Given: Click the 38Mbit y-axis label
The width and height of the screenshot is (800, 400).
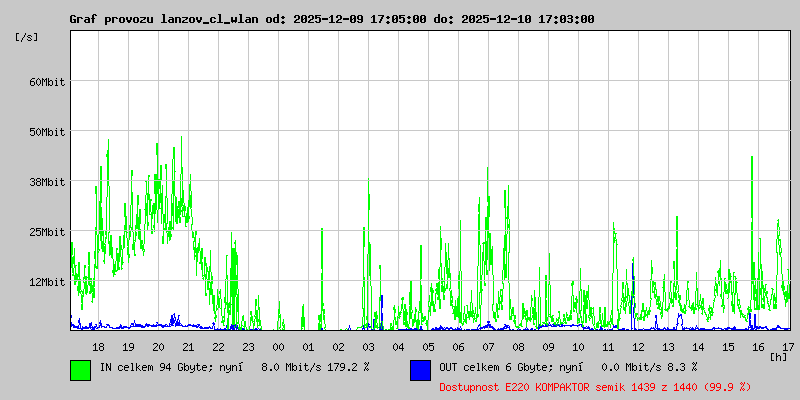Looking at the screenshot, I should pyautogui.click(x=46, y=182).
